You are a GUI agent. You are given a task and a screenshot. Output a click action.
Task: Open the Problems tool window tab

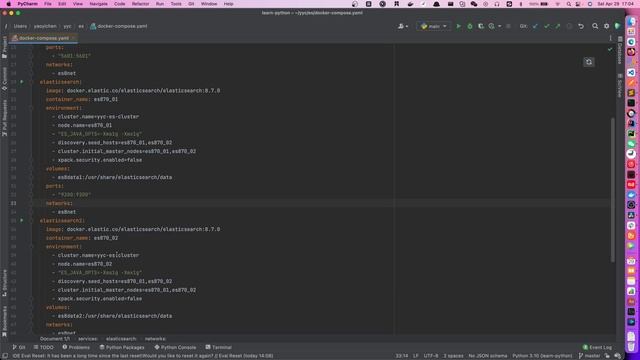point(76,347)
